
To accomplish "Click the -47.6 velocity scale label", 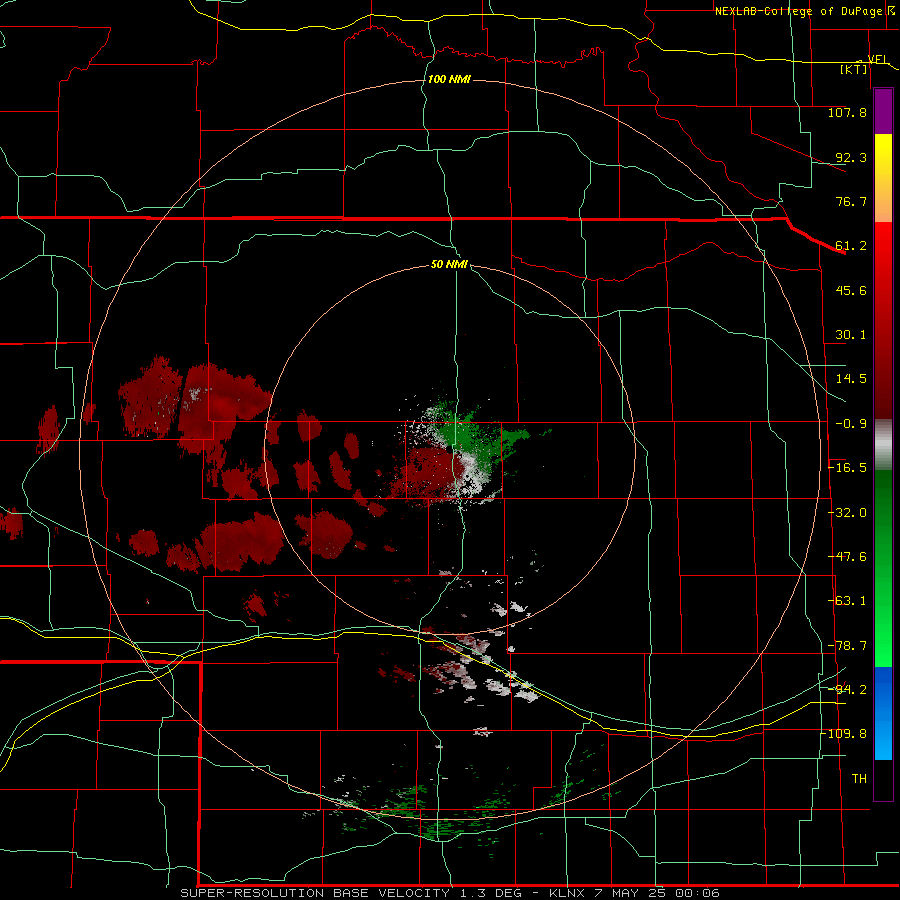I will coord(847,557).
